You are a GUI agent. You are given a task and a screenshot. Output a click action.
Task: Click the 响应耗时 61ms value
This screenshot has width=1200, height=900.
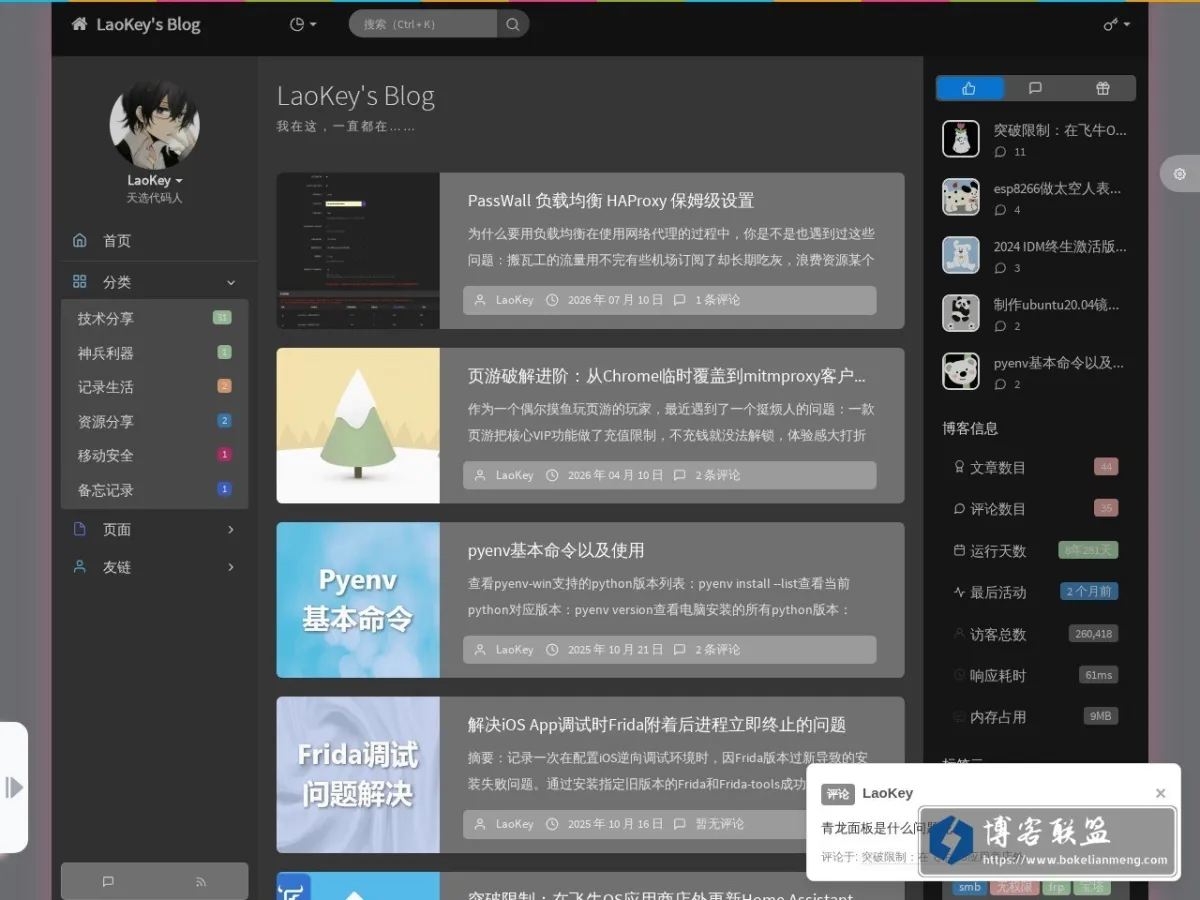pos(1098,675)
